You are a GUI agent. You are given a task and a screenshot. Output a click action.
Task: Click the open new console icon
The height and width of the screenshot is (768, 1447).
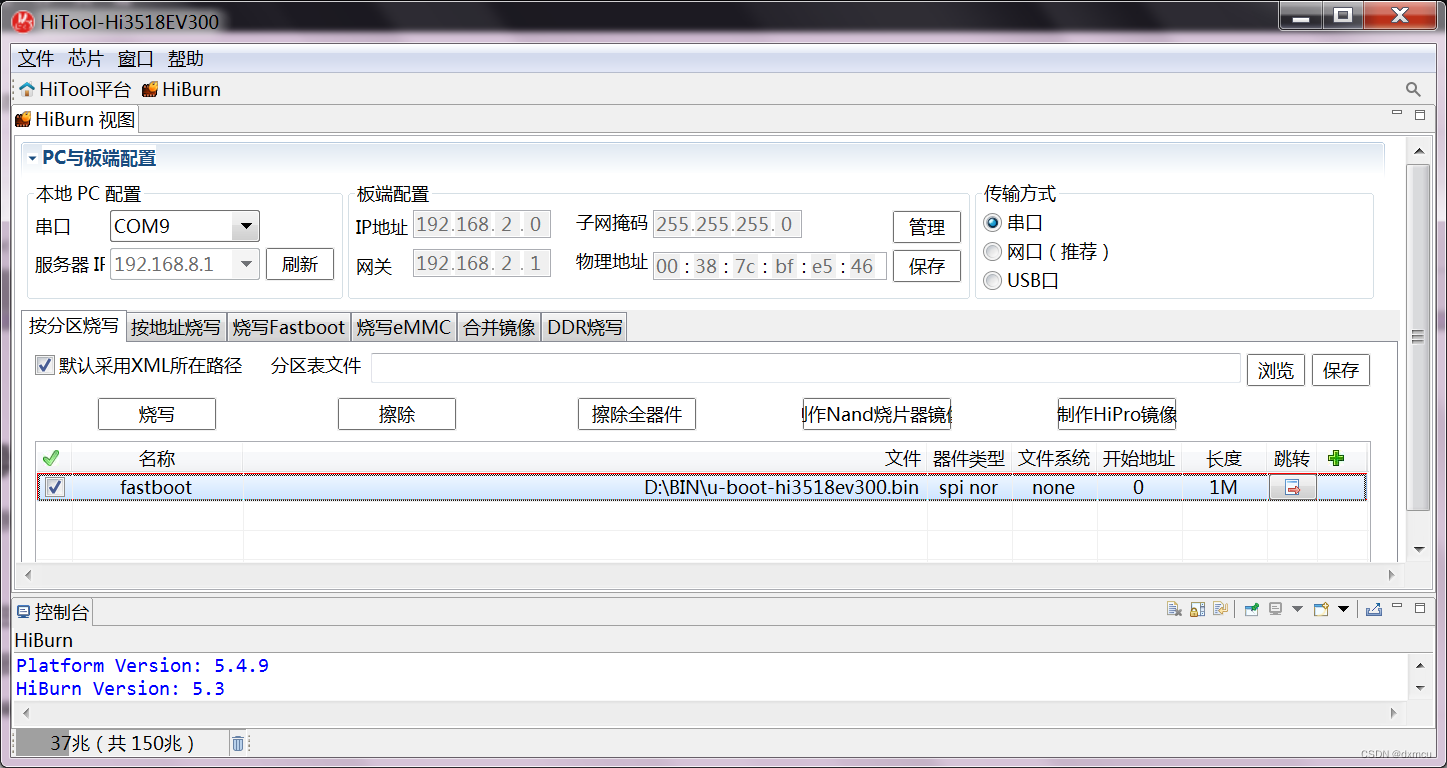tap(1321, 609)
